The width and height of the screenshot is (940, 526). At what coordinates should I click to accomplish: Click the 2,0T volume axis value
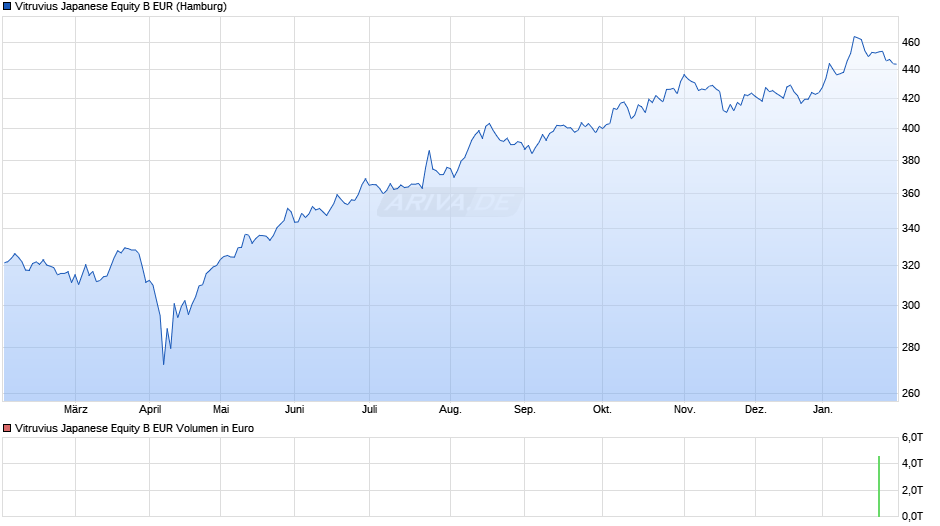point(912,490)
